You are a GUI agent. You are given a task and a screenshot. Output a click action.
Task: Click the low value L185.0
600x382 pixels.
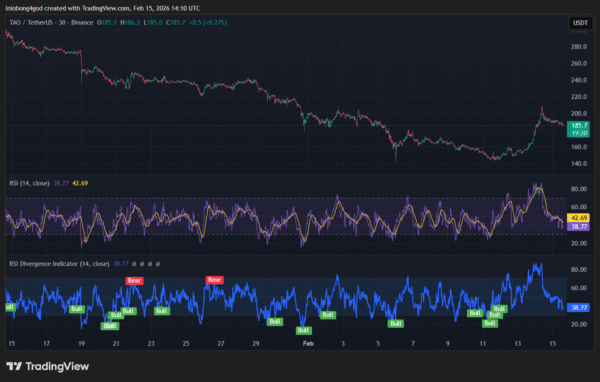[x=153, y=23]
